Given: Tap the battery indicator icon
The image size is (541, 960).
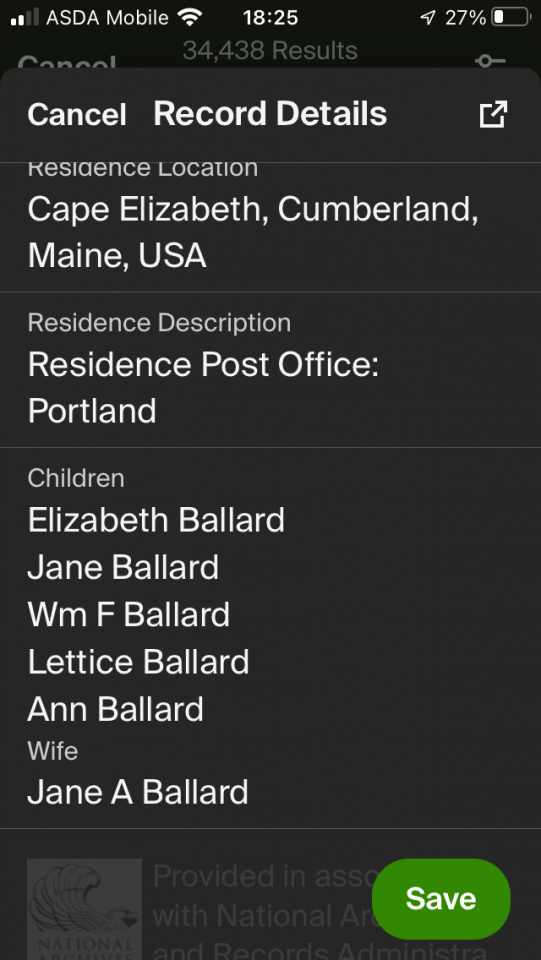Looking at the screenshot, I should tap(512, 17).
